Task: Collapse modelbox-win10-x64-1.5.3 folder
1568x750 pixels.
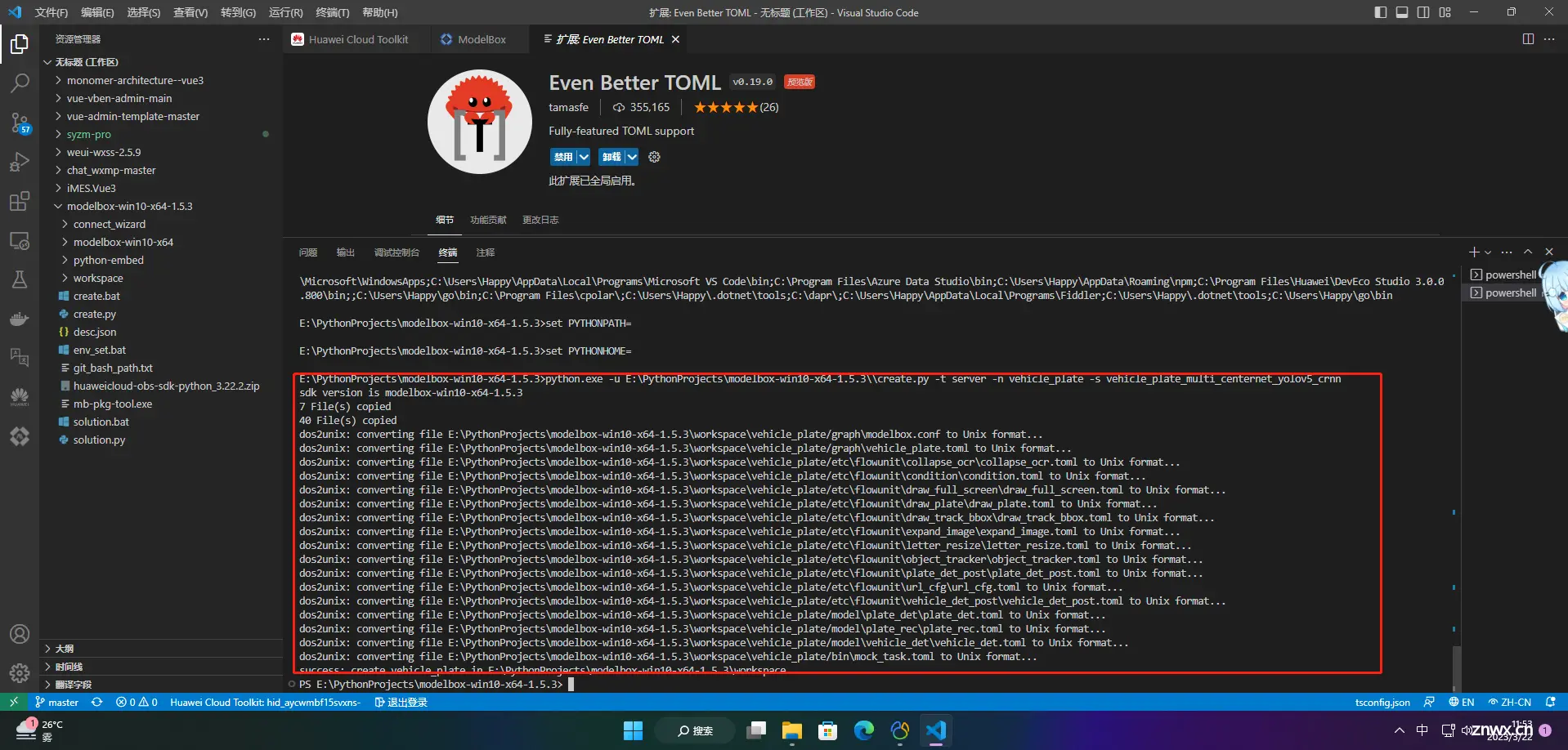Action: [x=58, y=206]
